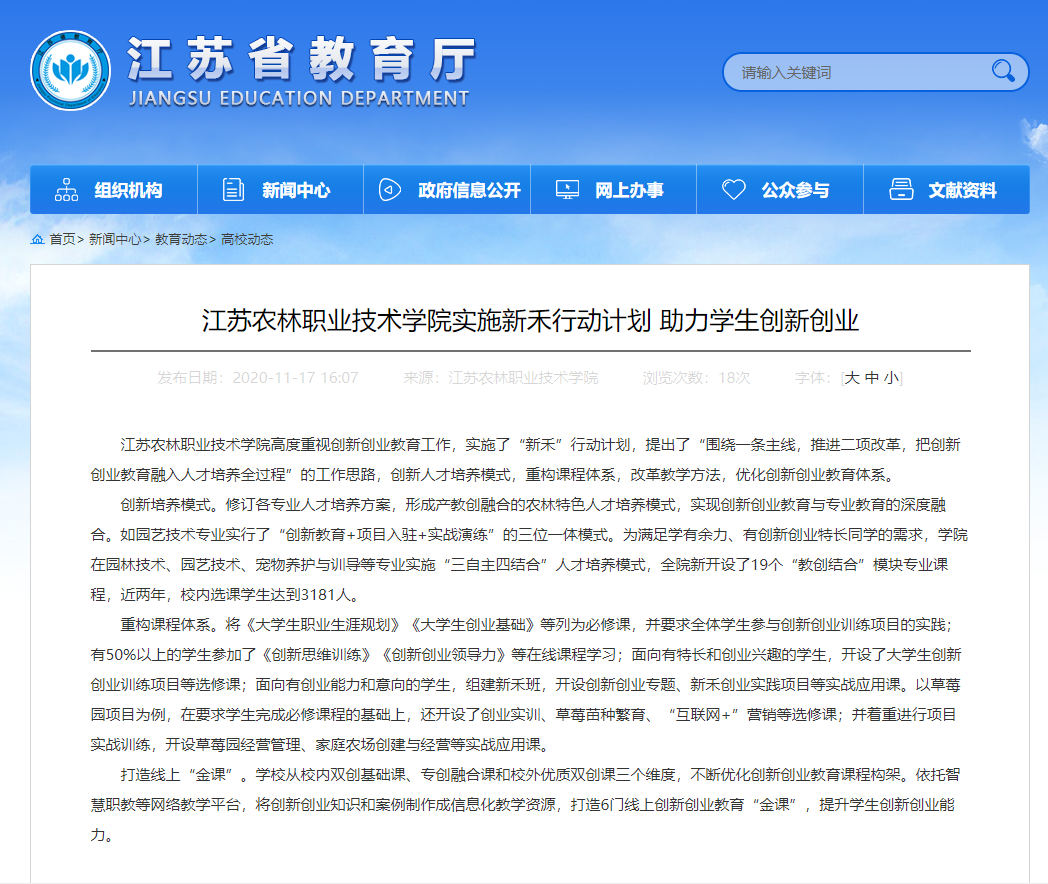Click the 政府信息公开 icon
The width and height of the screenshot is (1048, 884).
click(x=390, y=190)
